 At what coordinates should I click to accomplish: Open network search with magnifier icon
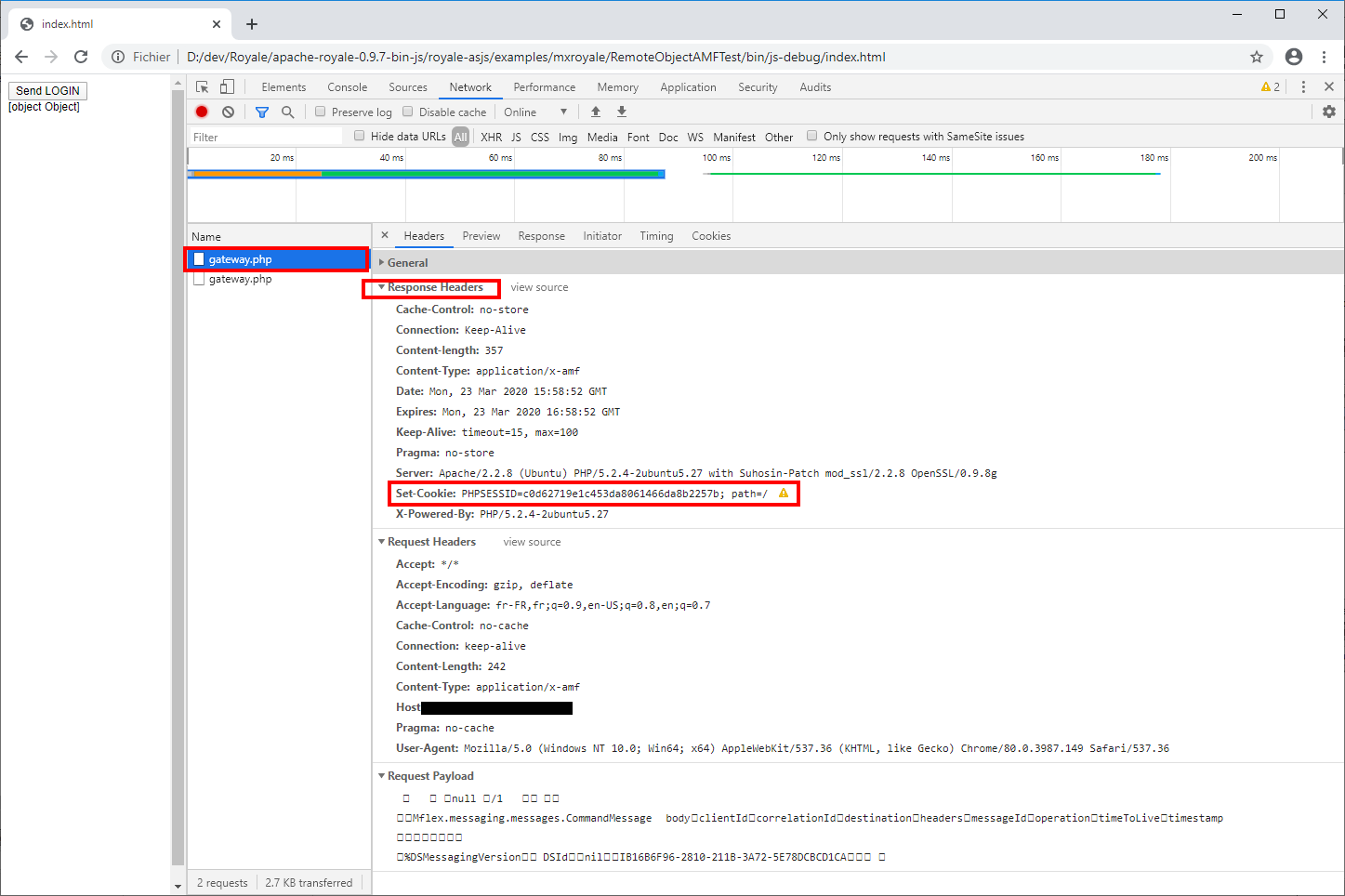[x=286, y=112]
